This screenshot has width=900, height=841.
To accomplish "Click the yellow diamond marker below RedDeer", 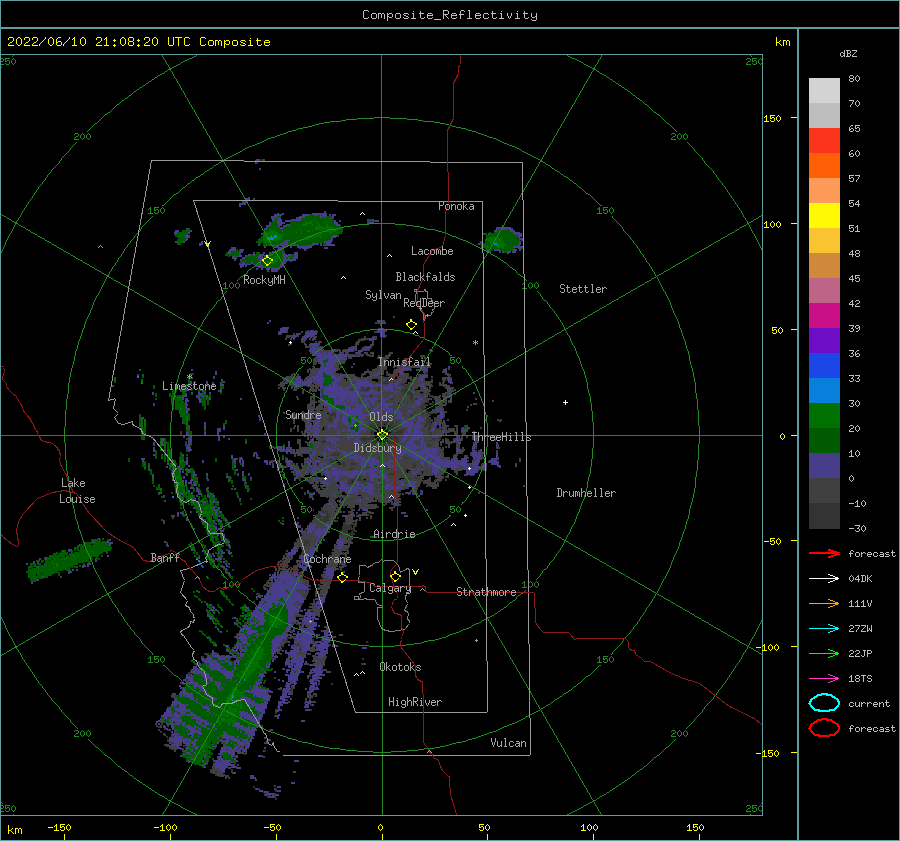I will (411, 325).
